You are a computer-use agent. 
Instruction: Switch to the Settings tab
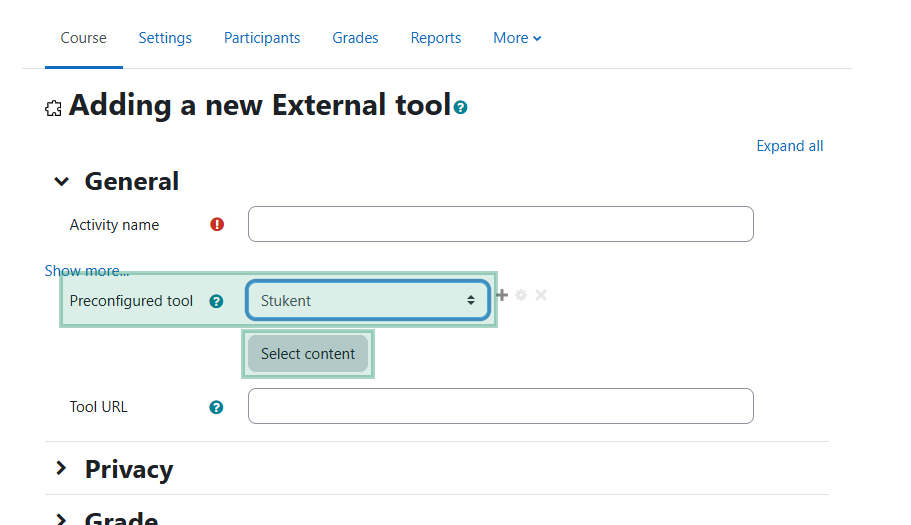point(165,38)
